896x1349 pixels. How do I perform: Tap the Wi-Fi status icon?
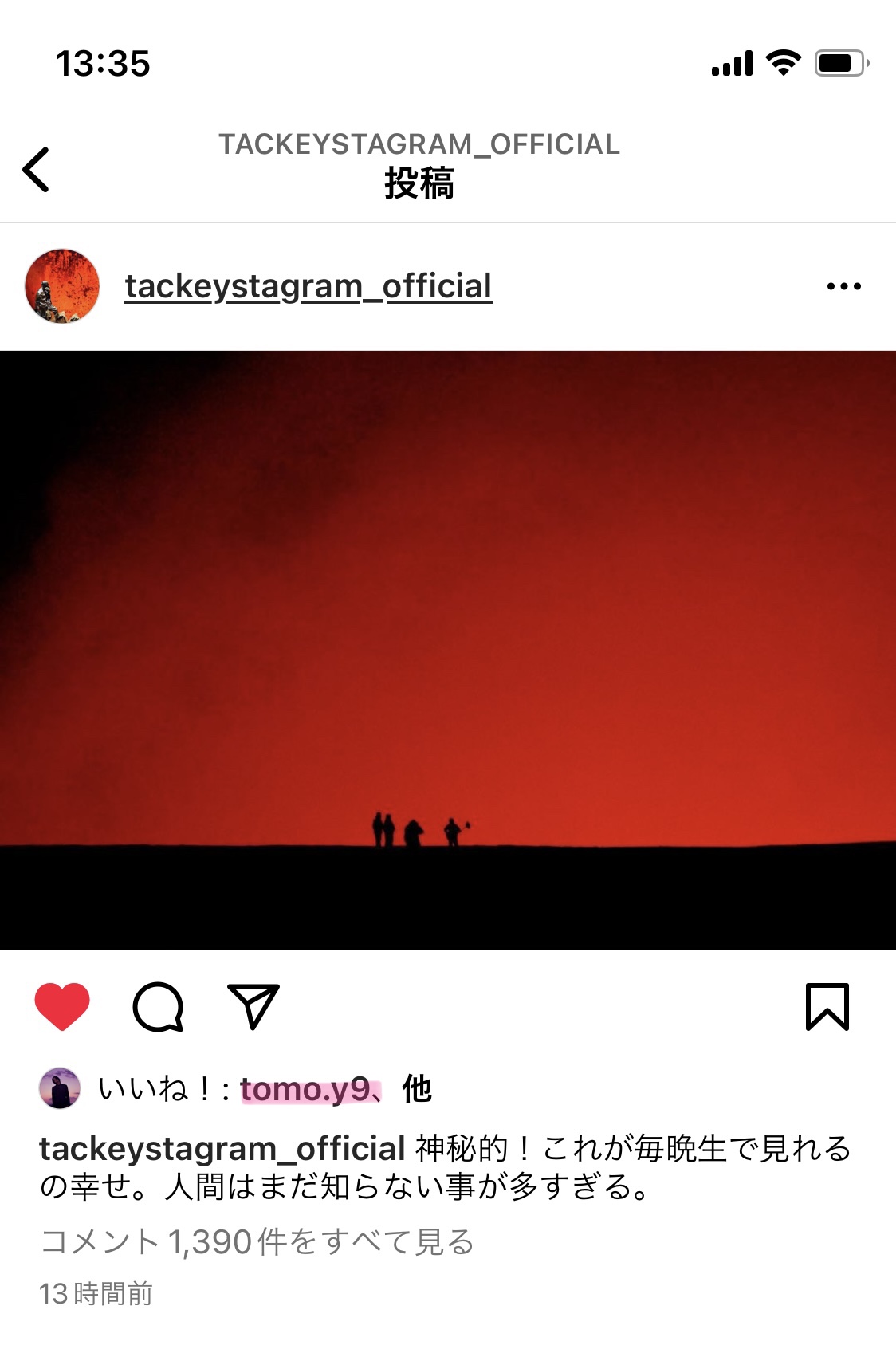[784, 63]
